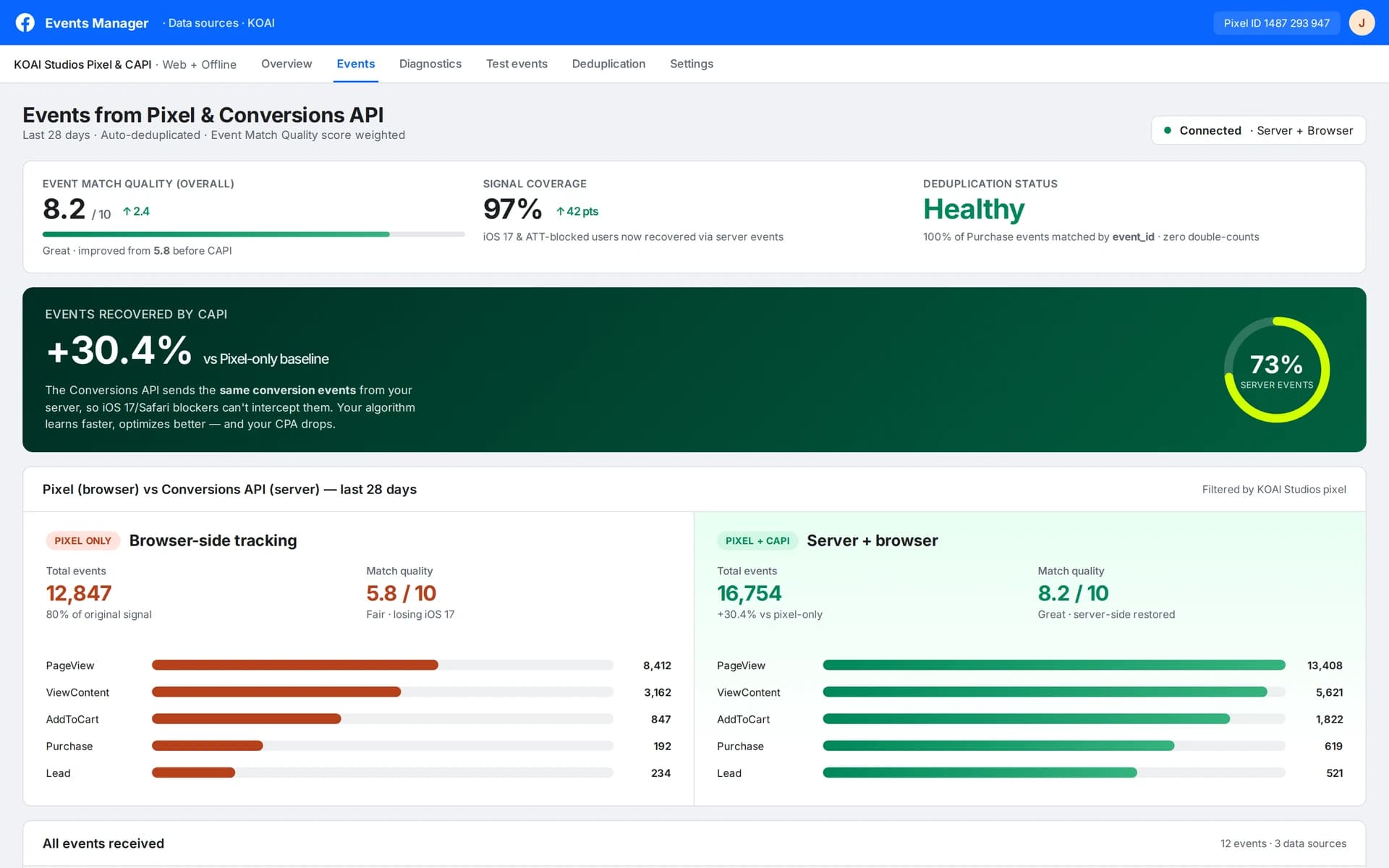The height and width of the screenshot is (868, 1389).
Task: Click the Pixel-only Purchase bar
Action: [x=382, y=746]
